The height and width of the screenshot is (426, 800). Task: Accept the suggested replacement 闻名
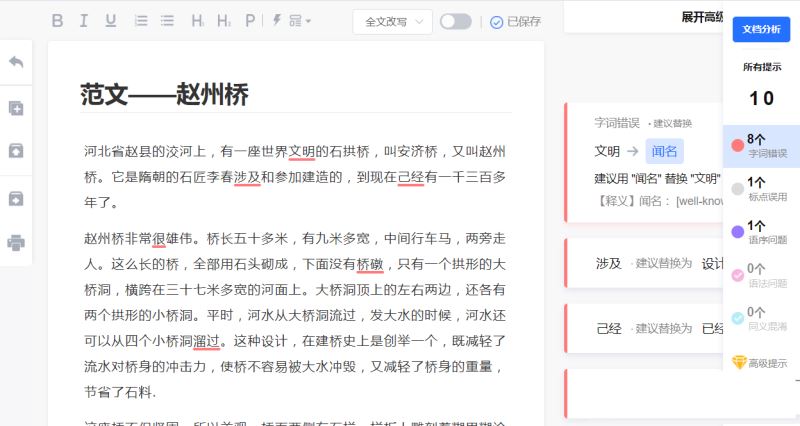click(664, 151)
